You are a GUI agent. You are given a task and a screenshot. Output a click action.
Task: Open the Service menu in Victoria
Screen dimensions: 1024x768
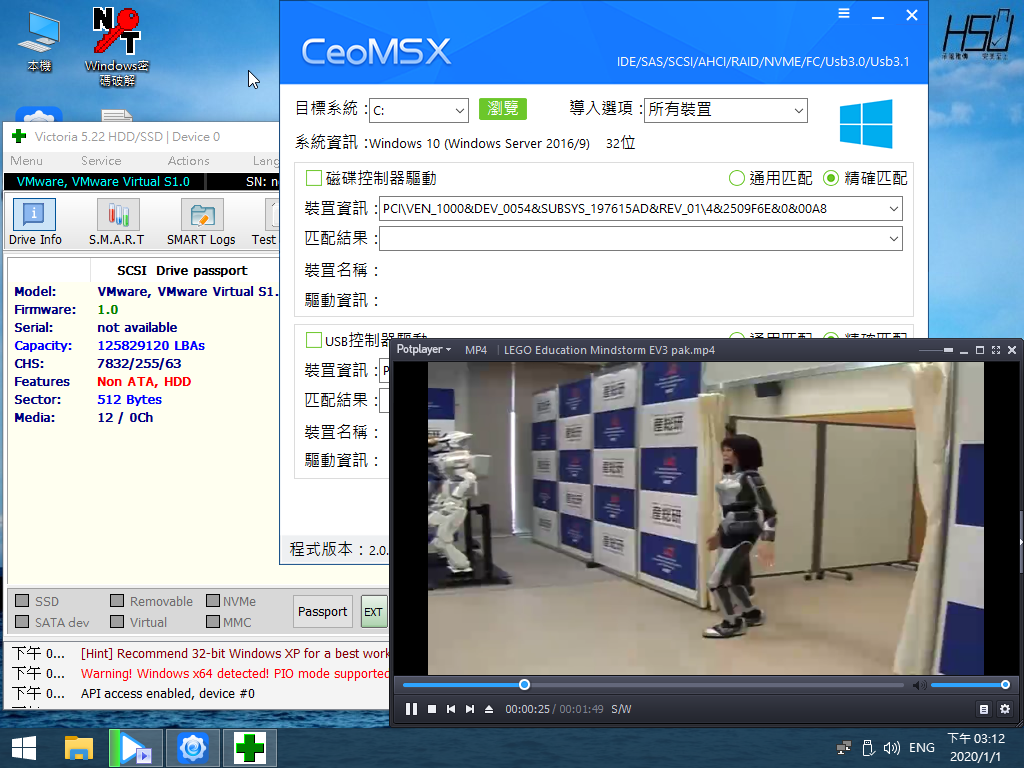pos(101,161)
